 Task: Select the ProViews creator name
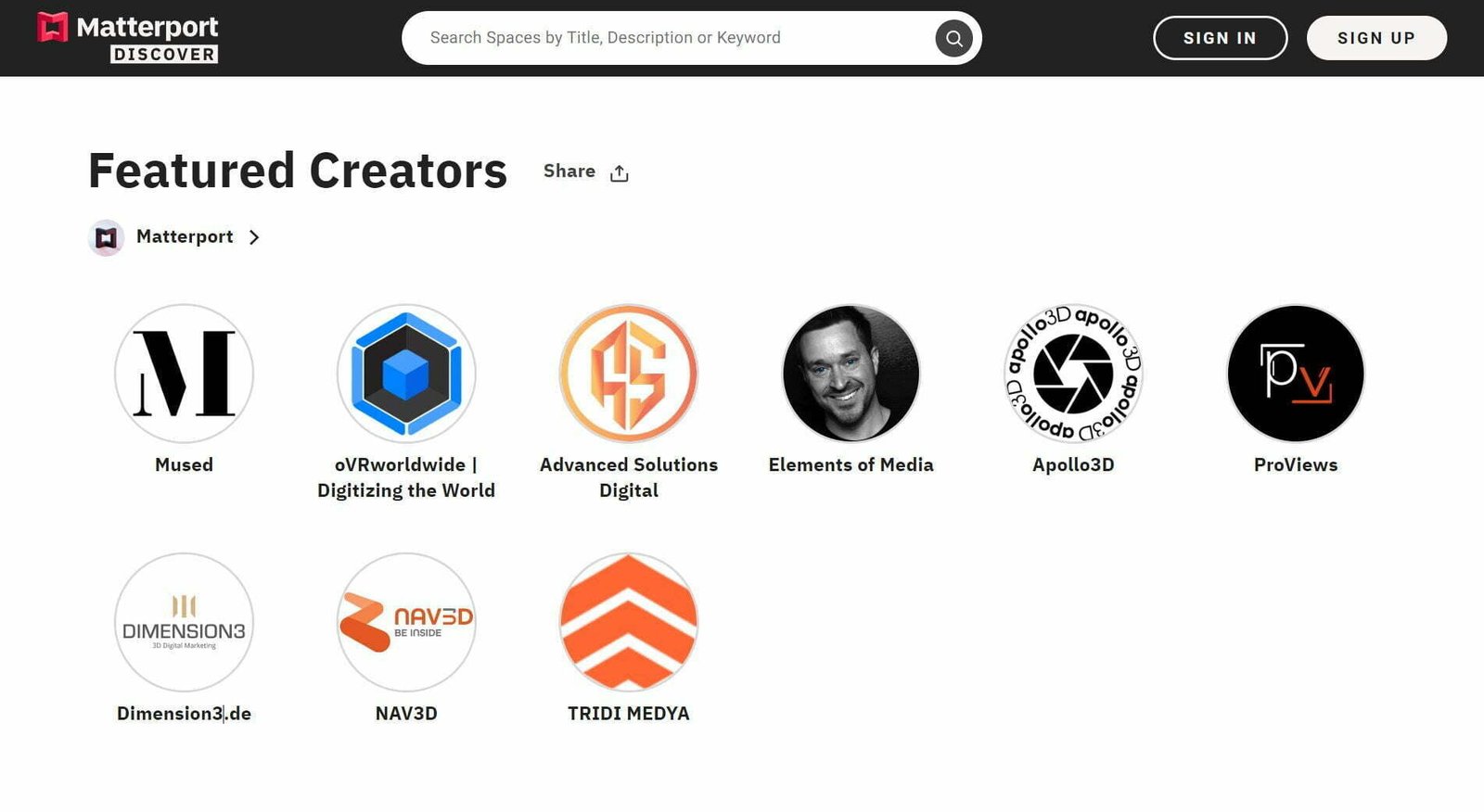tap(1296, 464)
